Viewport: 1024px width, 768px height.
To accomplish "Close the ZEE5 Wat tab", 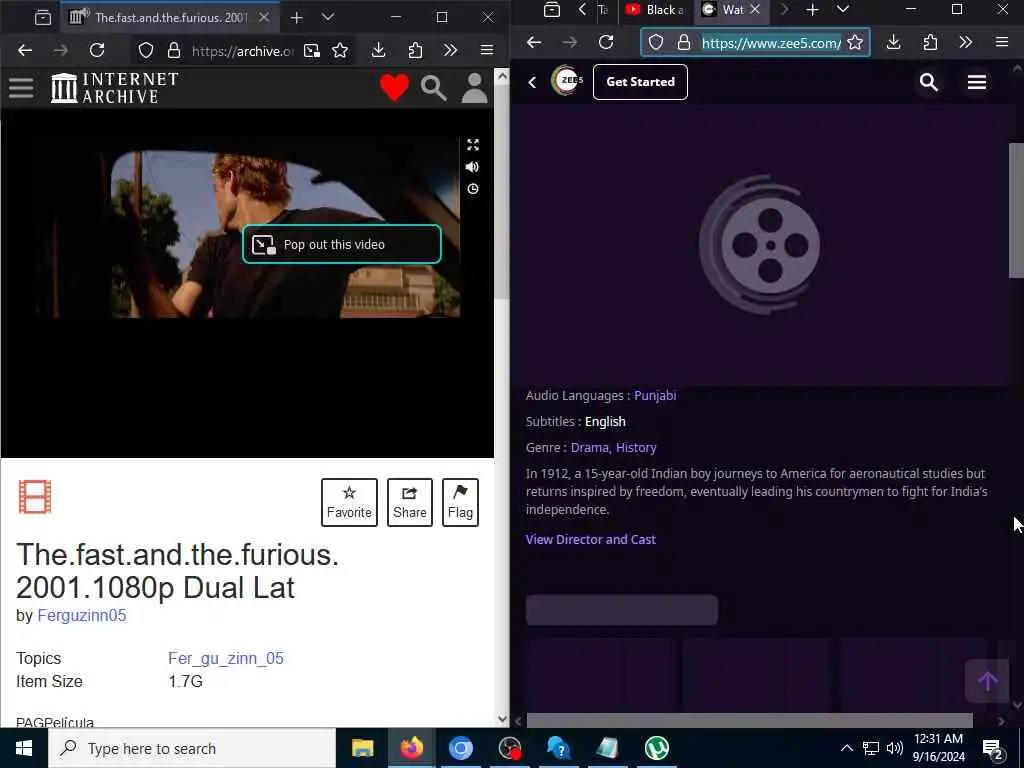I will point(755,9).
